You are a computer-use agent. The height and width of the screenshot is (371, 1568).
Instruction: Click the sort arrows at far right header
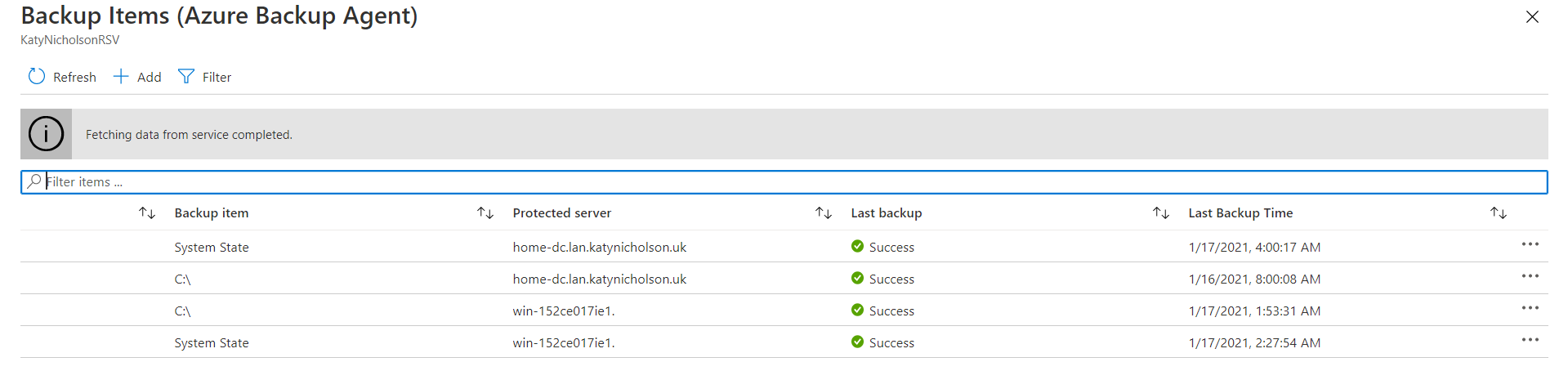[x=1499, y=213]
